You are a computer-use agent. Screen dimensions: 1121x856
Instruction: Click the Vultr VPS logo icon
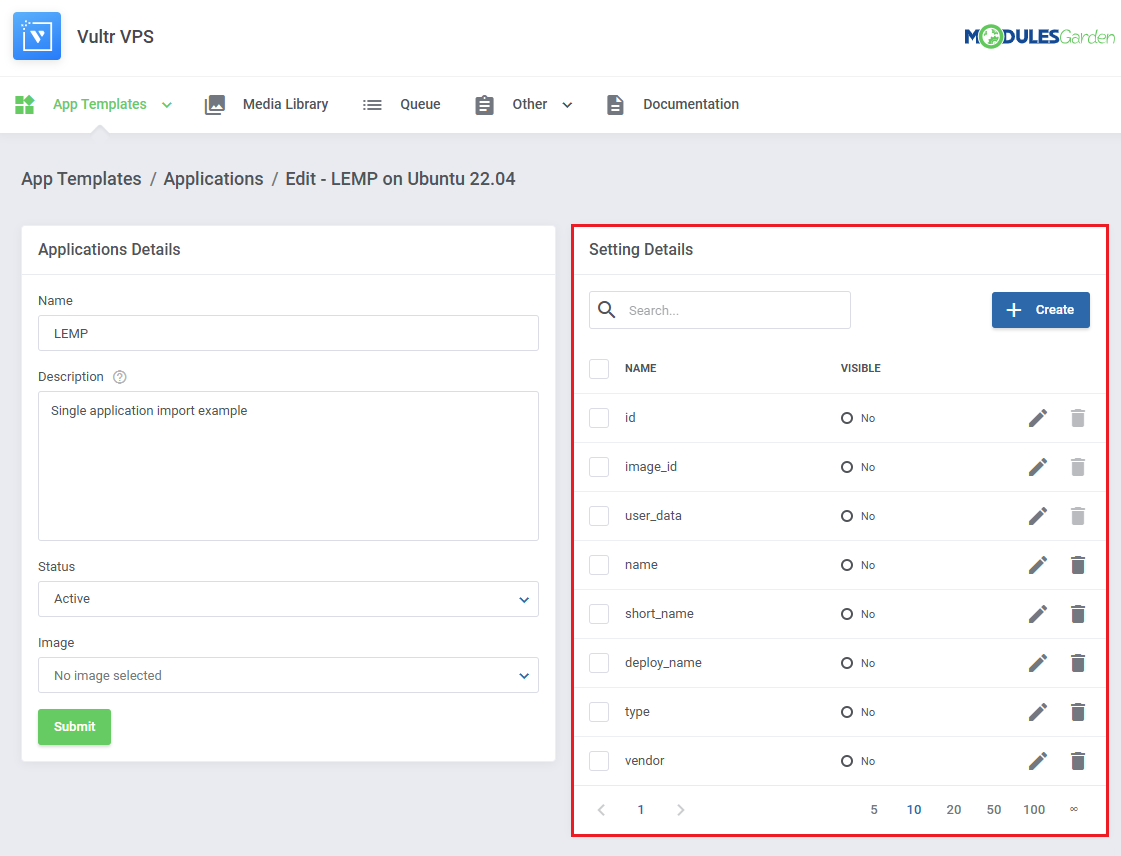point(37,36)
